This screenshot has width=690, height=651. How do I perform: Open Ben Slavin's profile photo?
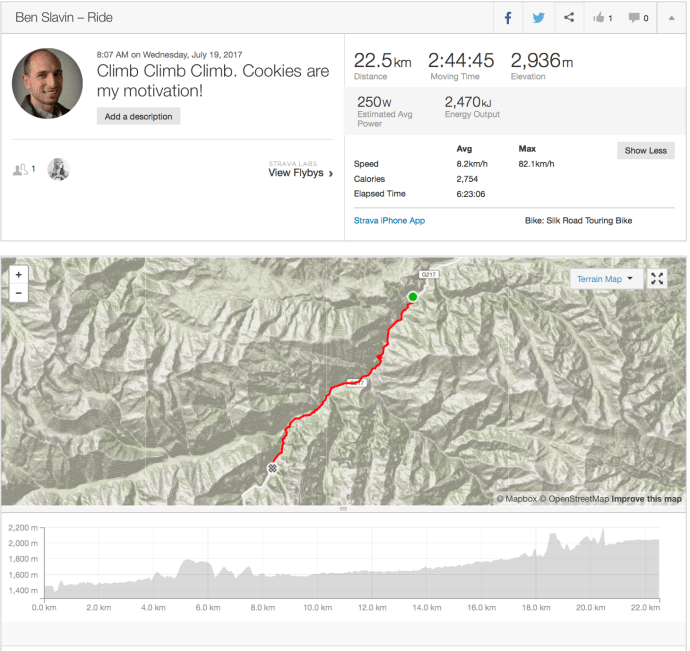47,83
